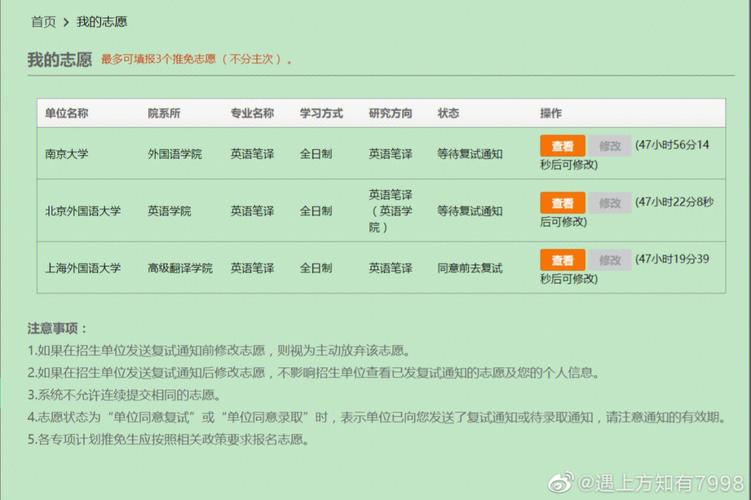
Task: Click the 全日制 cell in 南京大学 row
Action: point(316,154)
